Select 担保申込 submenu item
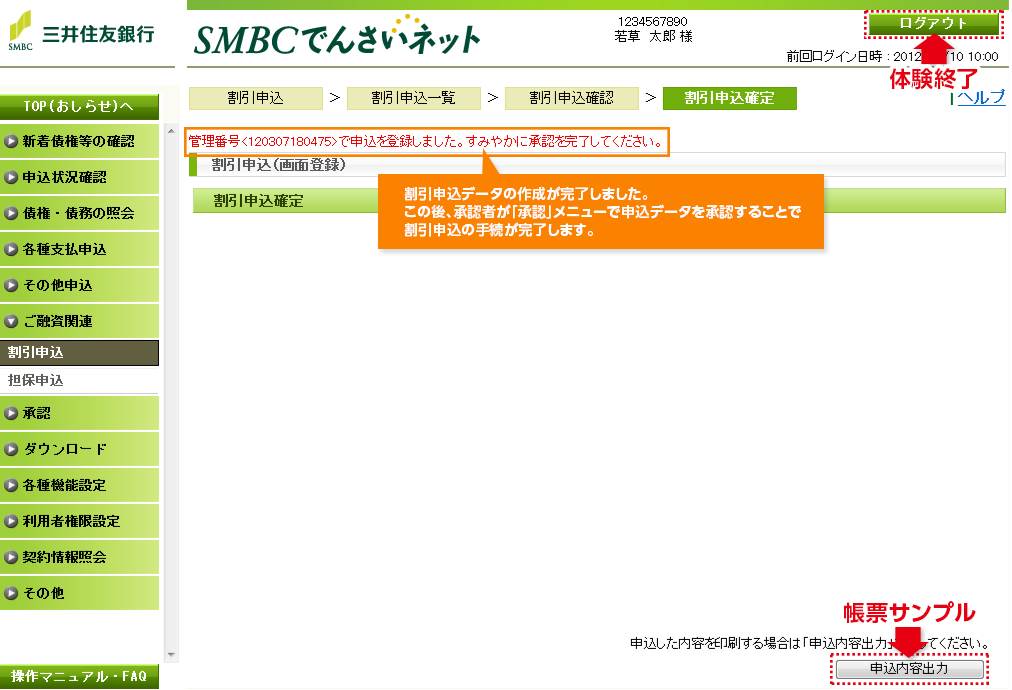Image resolution: width=1012 pixels, height=690 pixels. (x=79, y=381)
